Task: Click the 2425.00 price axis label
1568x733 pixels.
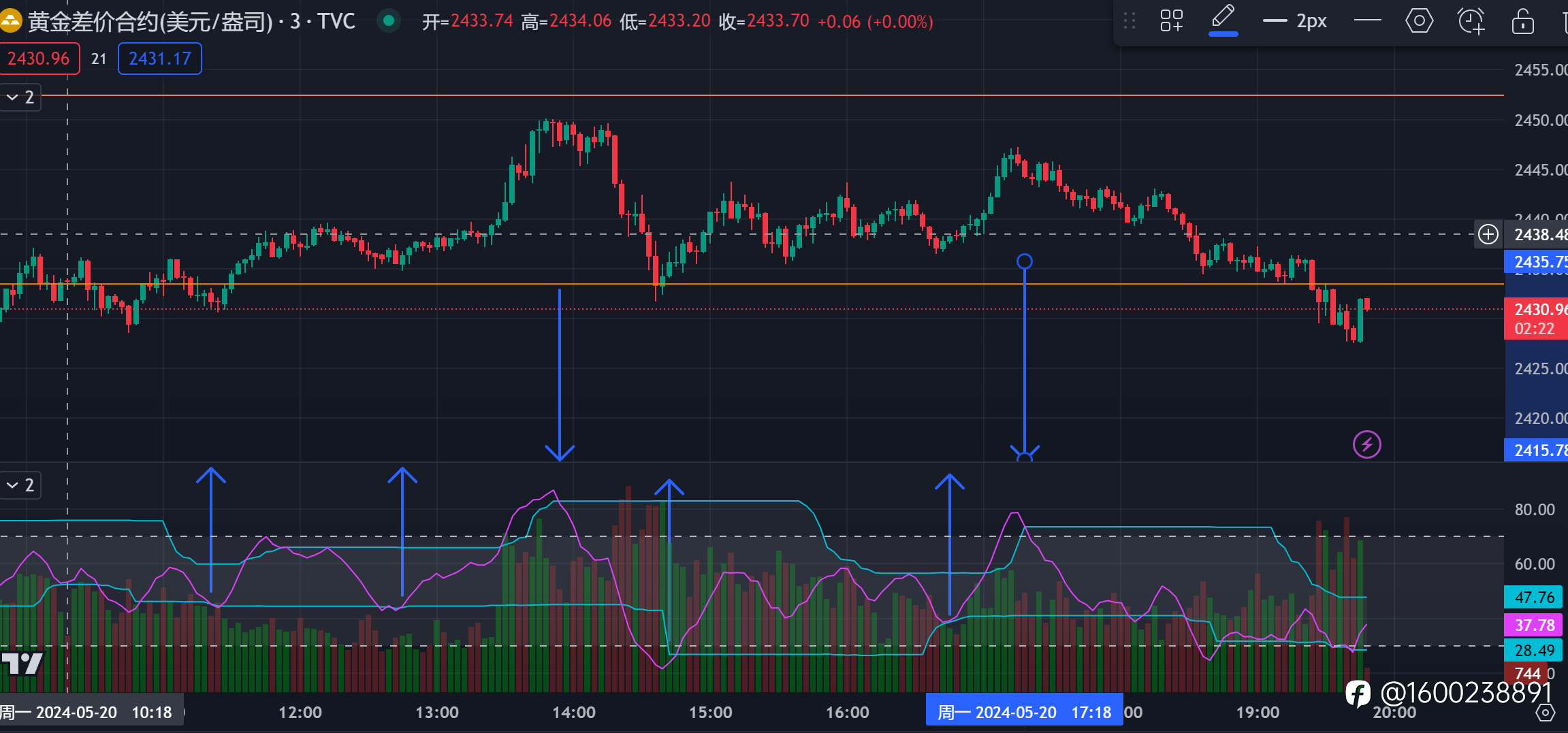Action: tap(1540, 369)
